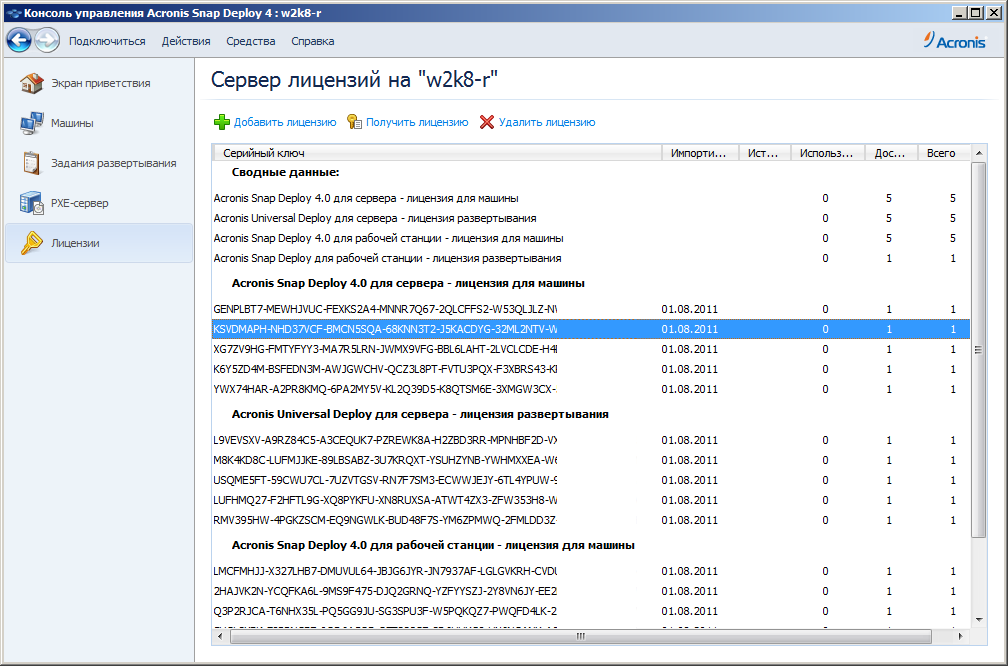The height and width of the screenshot is (666, 1008).
Task: Click the horizontal scrollbar right arrow
Action: 960,636
